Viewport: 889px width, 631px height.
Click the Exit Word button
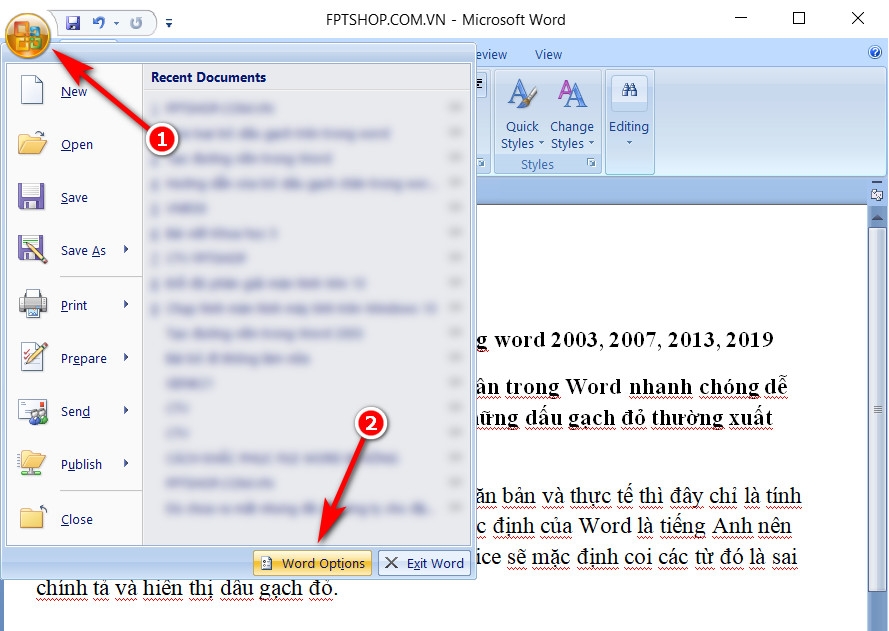click(425, 563)
